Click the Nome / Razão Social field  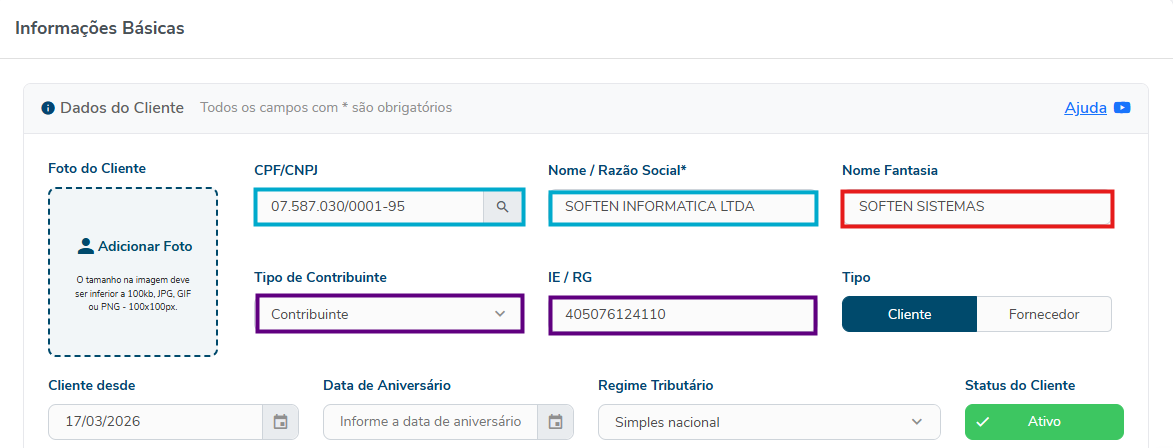pos(682,207)
